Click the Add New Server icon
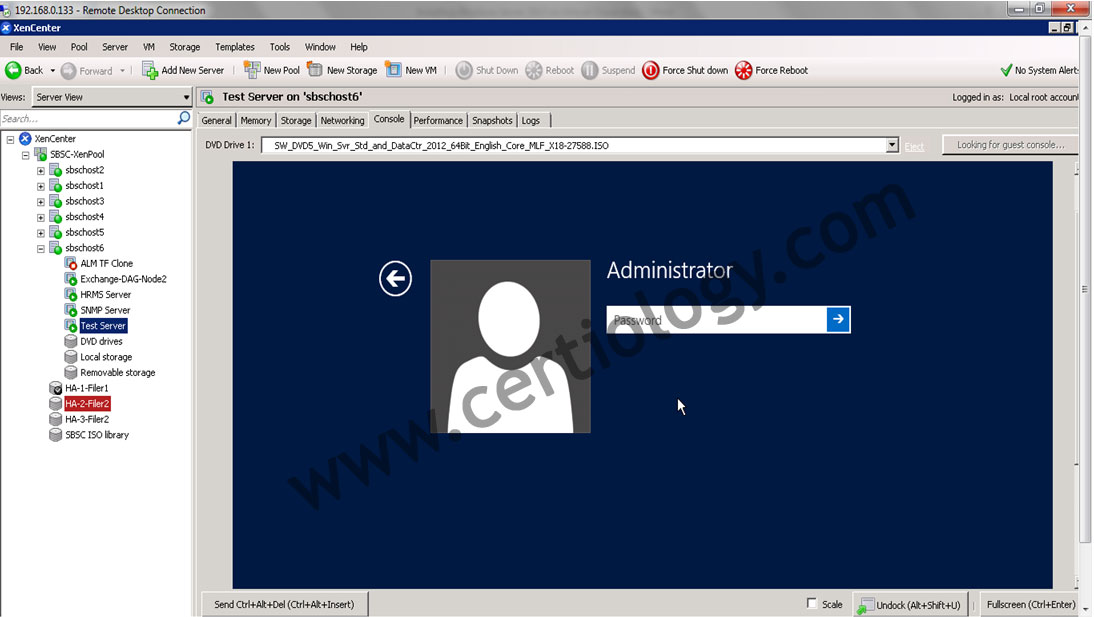This screenshot has width=1094, height=617. pyautogui.click(x=150, y=70)
